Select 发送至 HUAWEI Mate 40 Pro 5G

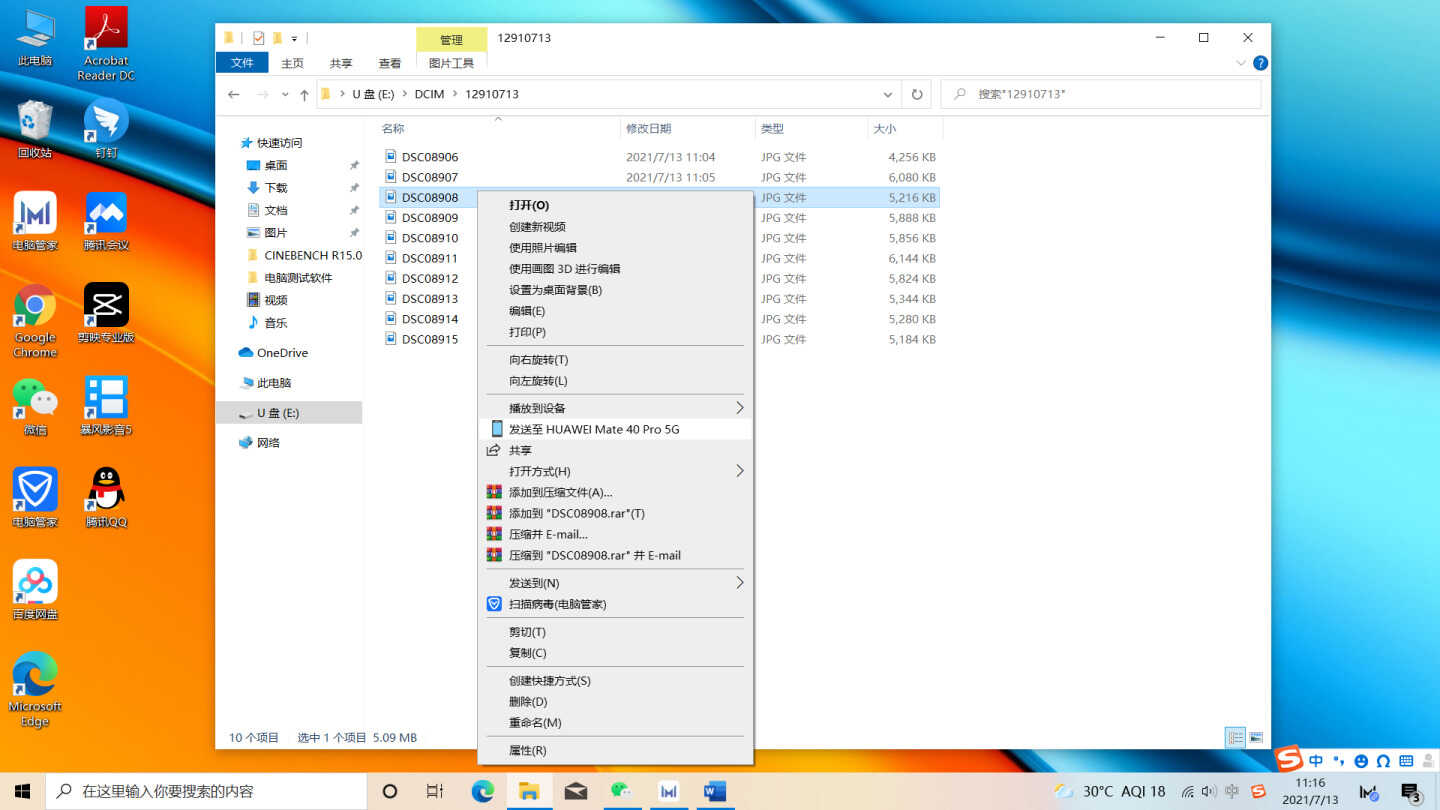coord(615,429)
